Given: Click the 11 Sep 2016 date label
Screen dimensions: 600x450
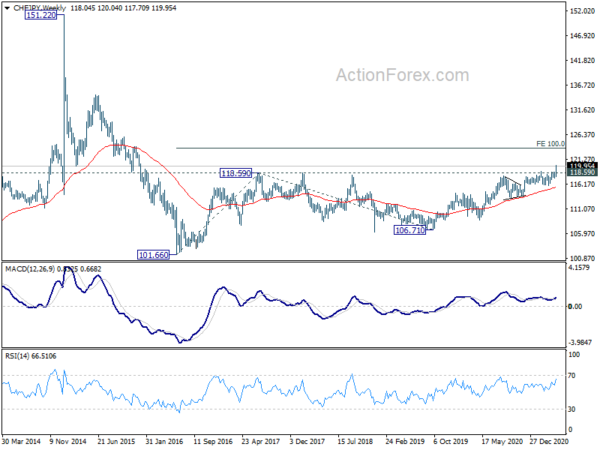Looking at the screenshot, I should click(x=213, y=442).
